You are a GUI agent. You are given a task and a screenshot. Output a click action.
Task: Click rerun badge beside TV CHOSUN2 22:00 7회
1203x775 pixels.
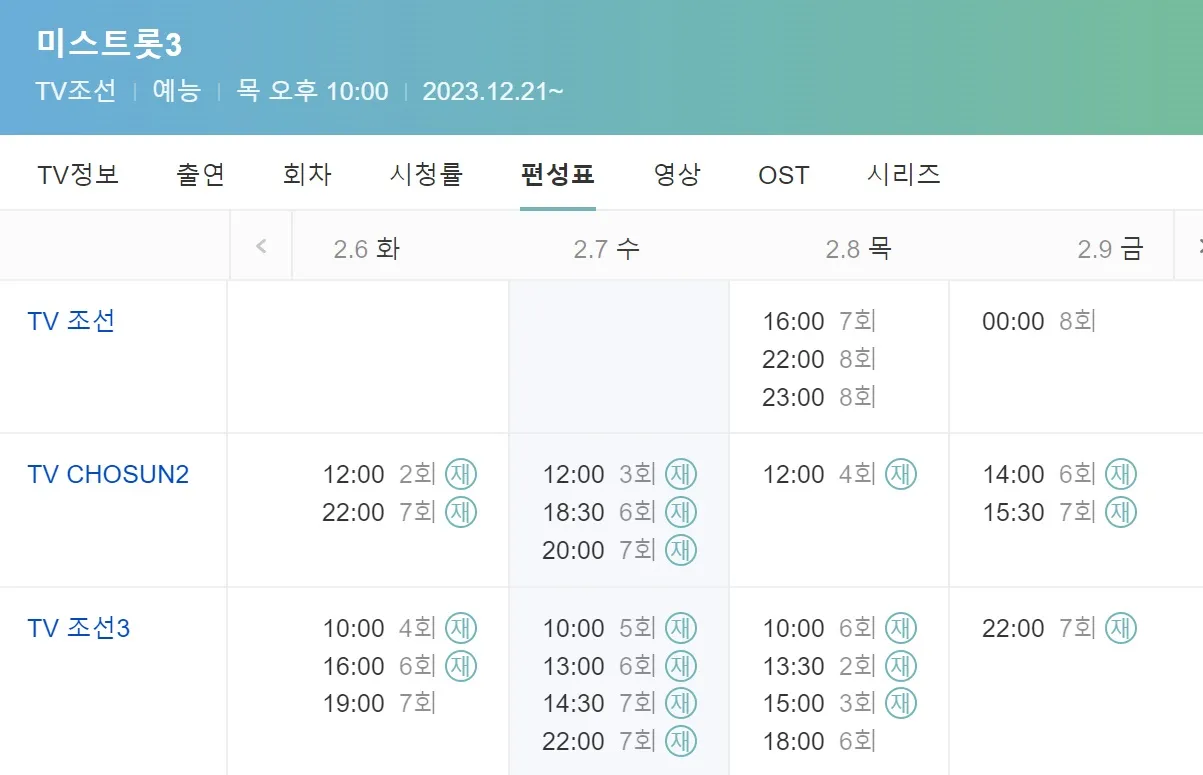[461, 512]
